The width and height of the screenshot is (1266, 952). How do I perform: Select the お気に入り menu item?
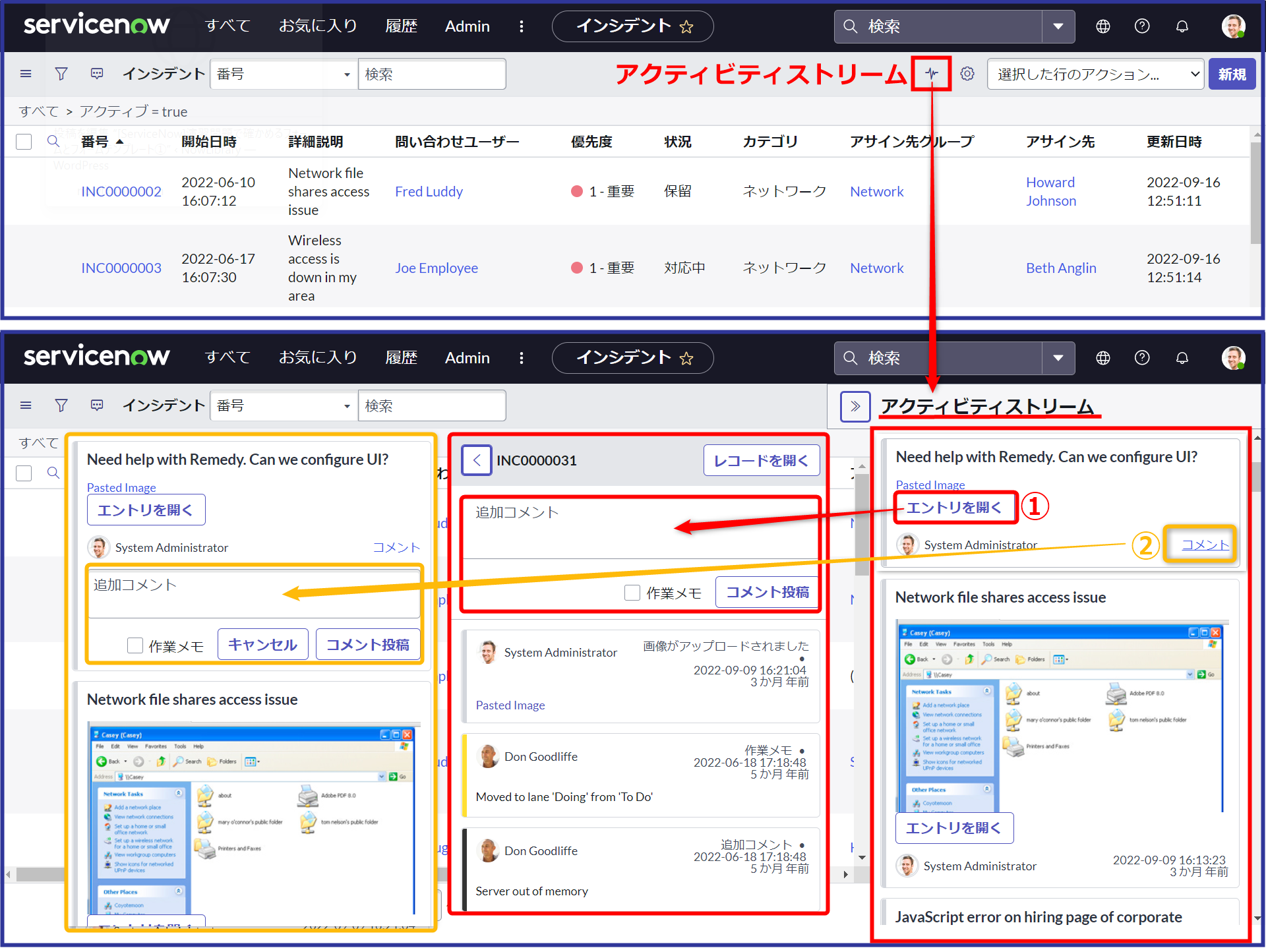click(318, 26)
